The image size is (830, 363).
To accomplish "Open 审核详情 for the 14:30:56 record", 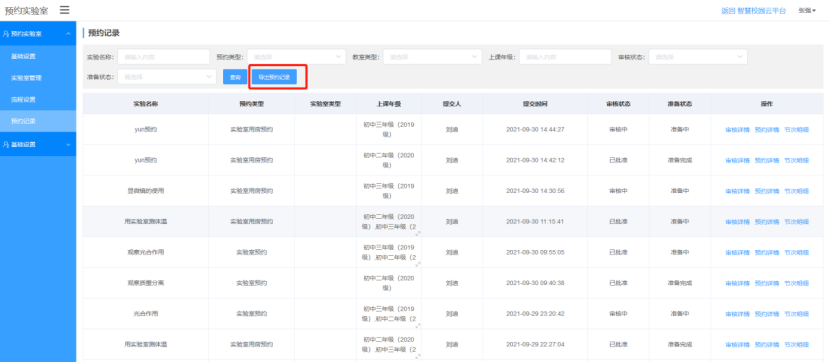I will [737, 190].
